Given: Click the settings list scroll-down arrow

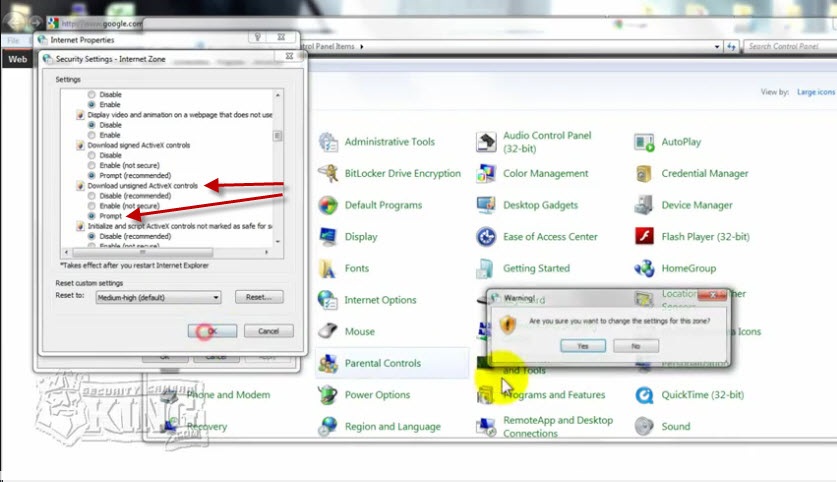Looking at the screenshot, I should [278, 242].
